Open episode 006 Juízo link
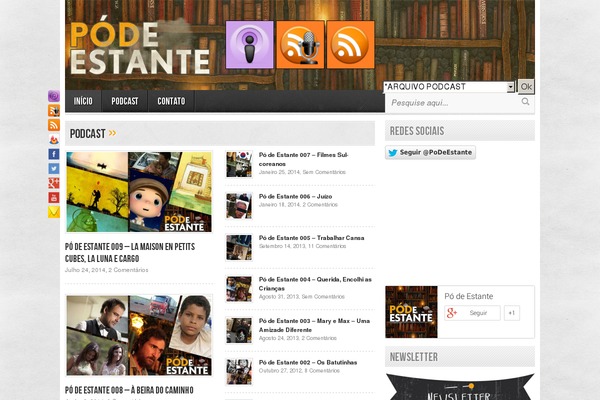This screenshot has height=400, width=600. pos(295,196)
